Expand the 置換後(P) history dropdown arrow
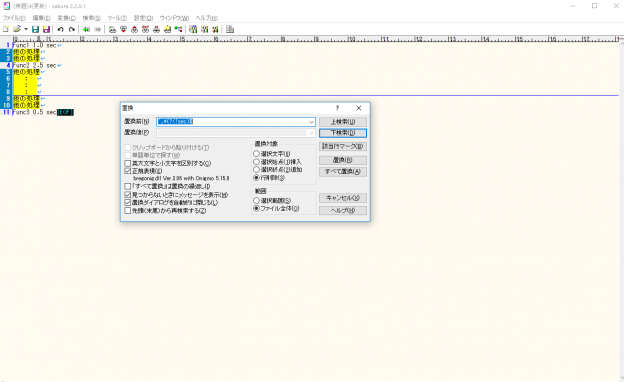624x382 pixels. (x=311, y=133)
